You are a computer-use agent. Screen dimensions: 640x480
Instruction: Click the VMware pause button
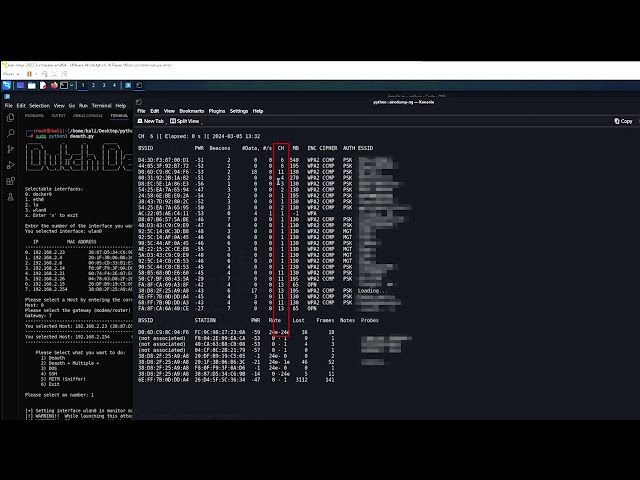[29, 74]
